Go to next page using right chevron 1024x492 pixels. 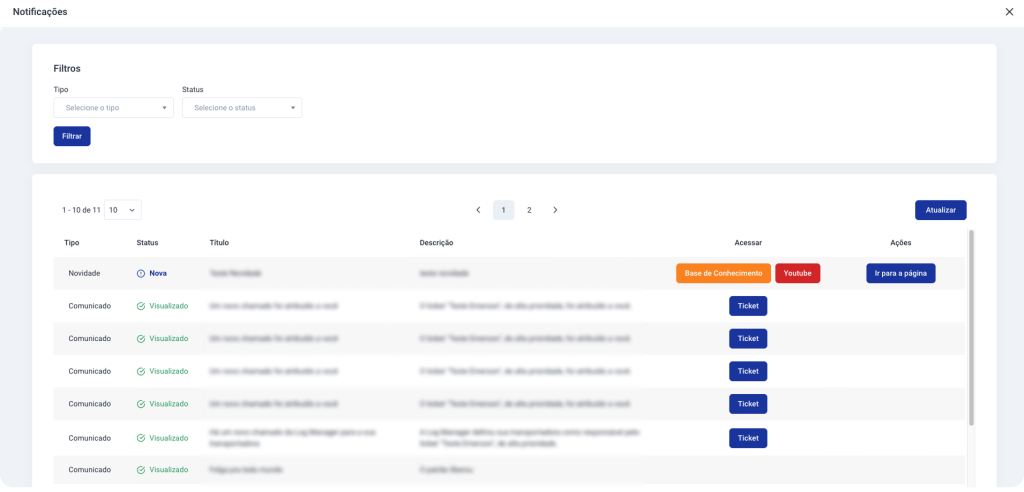[x=555, y=210]
